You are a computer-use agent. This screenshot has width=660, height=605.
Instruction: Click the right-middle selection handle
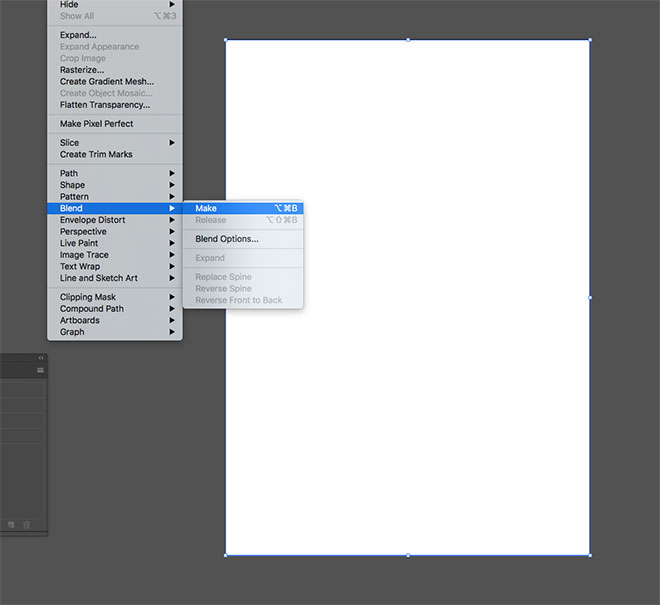[x=590, y=298]
